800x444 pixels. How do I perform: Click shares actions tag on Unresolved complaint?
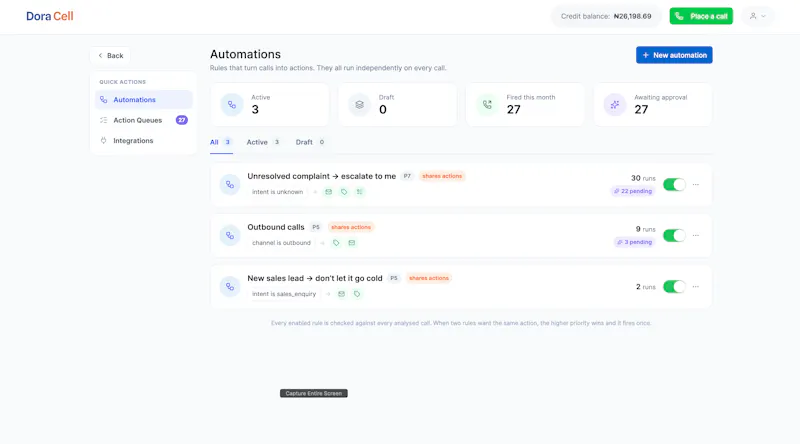click(x=442, y=176)
